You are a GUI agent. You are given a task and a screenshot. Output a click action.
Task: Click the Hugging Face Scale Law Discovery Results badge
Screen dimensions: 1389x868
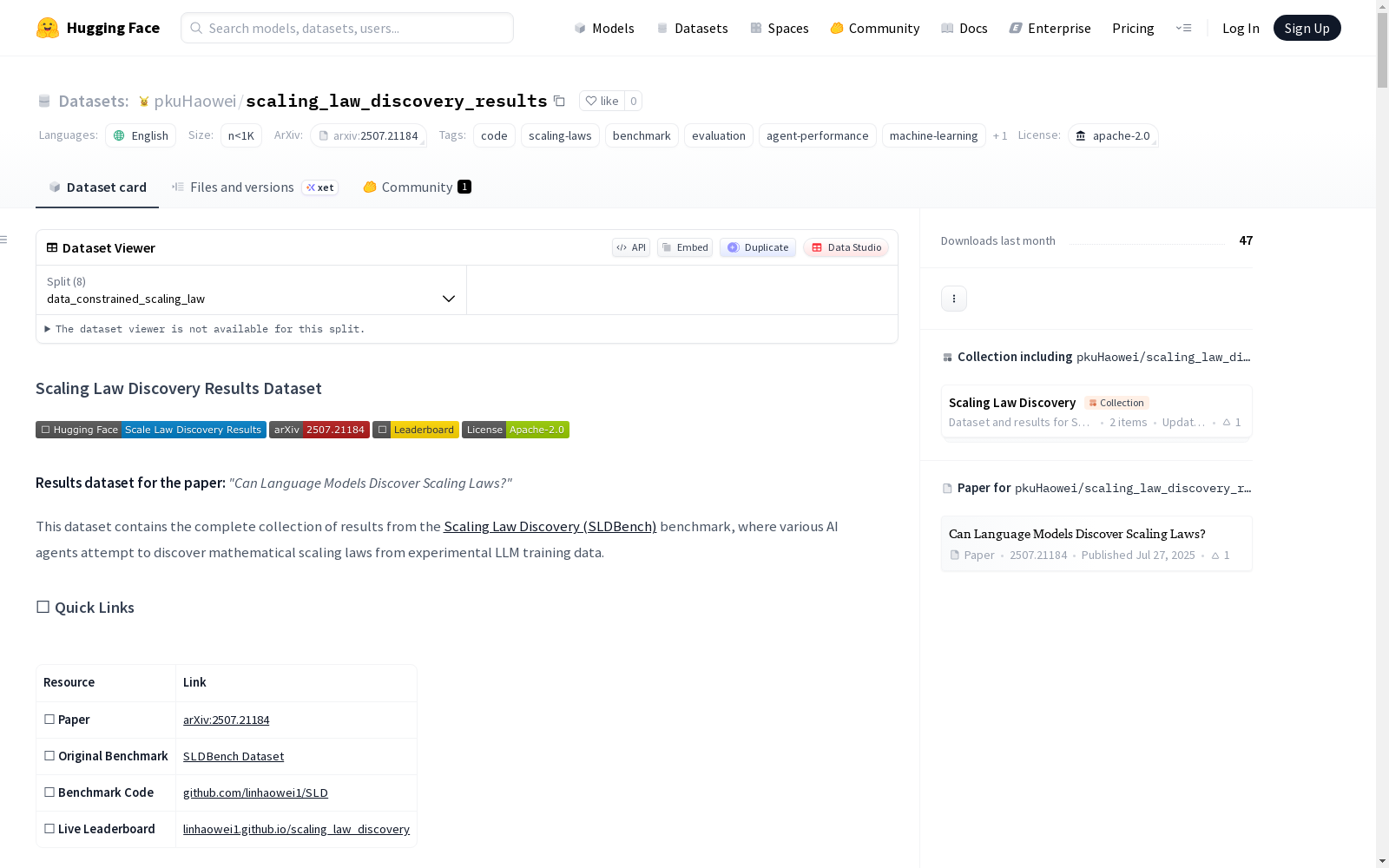pos(151,430)
